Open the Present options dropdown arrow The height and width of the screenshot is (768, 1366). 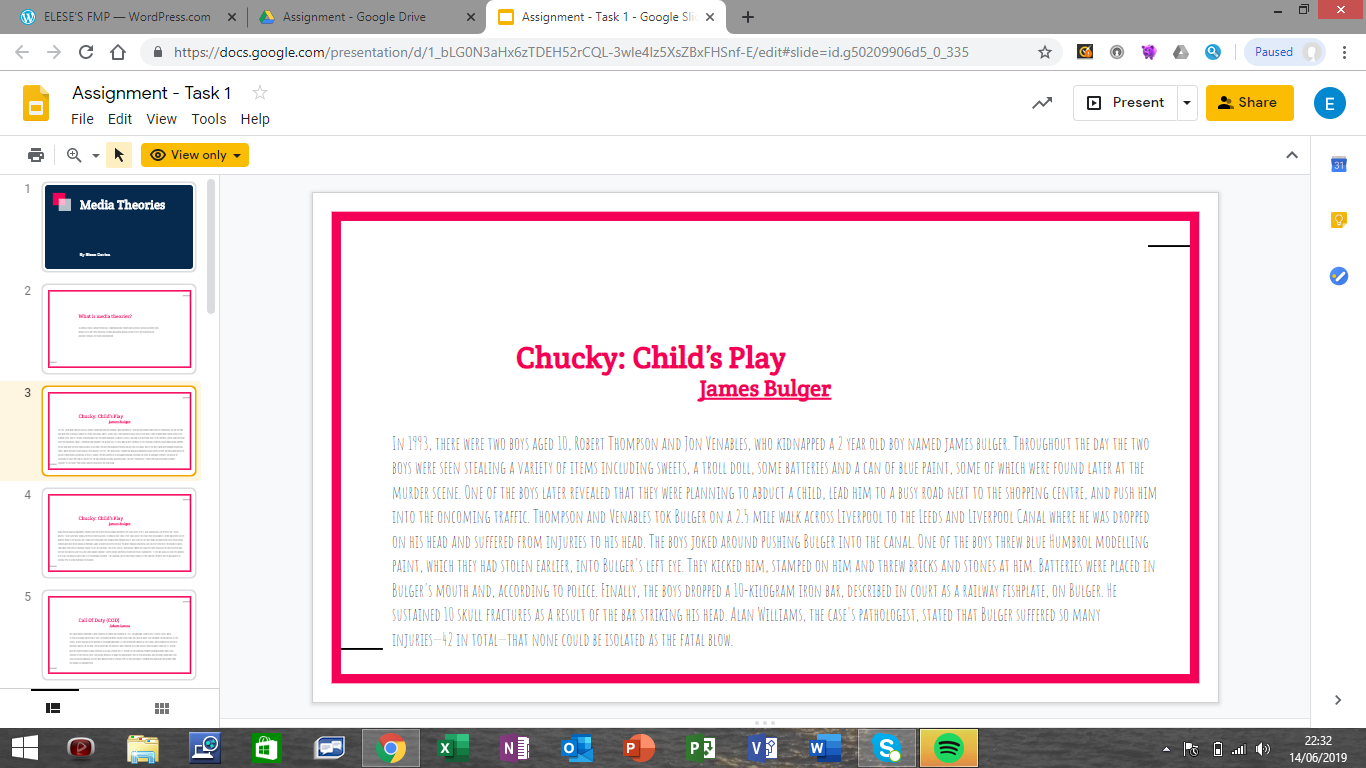pyautogui.click(x=1186, y=102)
